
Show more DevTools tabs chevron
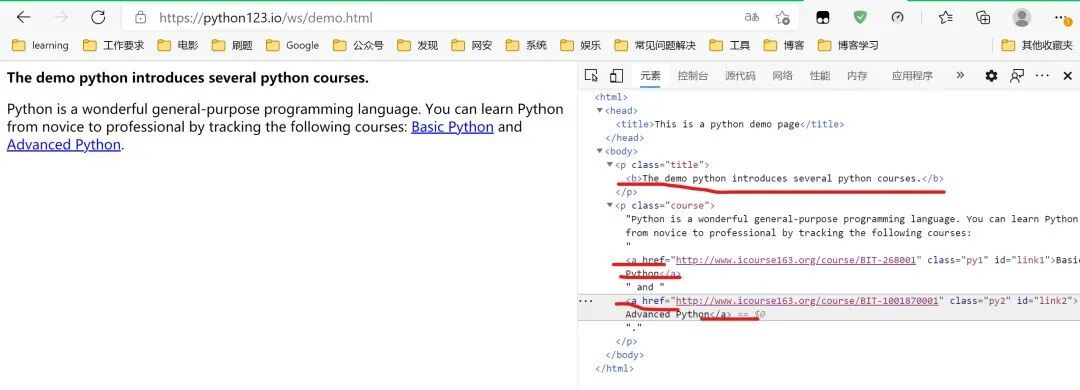pyautogui.click(x=960, y=75)
